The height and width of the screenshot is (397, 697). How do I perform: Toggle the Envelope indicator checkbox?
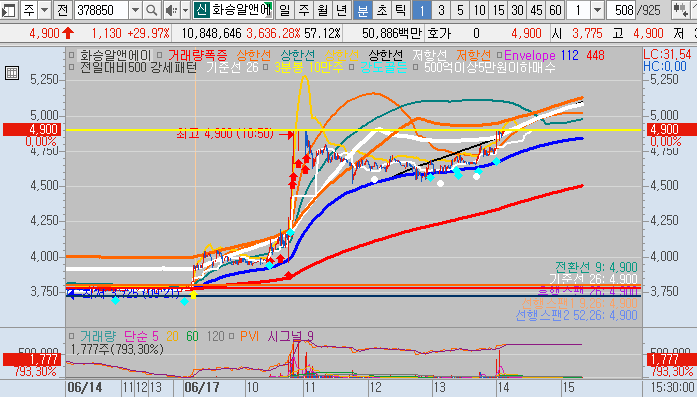coord(499,56)
